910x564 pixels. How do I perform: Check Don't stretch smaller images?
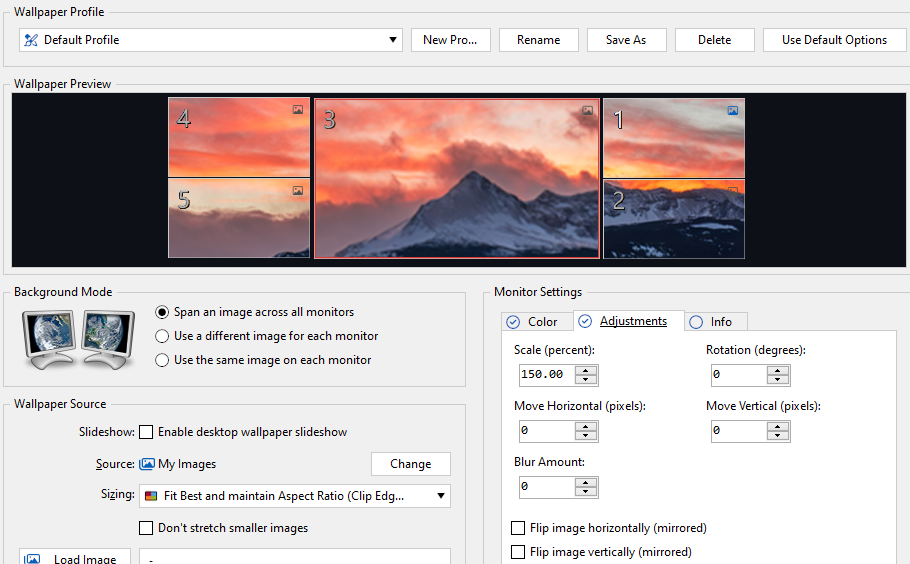146,528
